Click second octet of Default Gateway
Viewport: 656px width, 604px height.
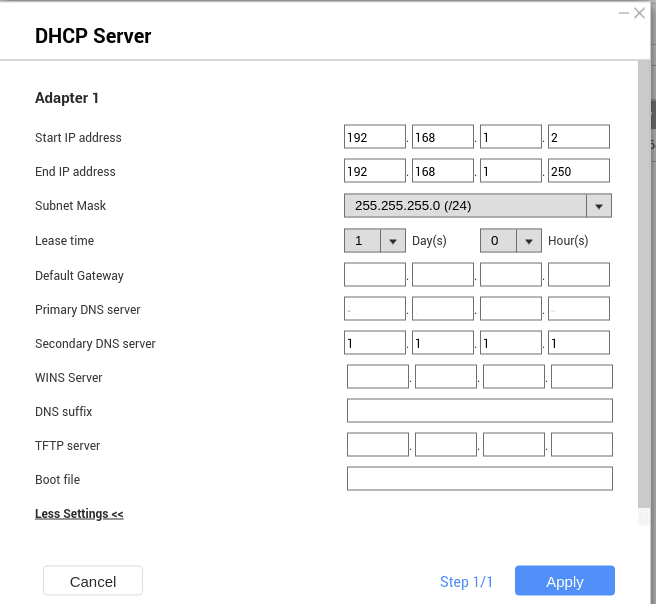click(443, 274)
